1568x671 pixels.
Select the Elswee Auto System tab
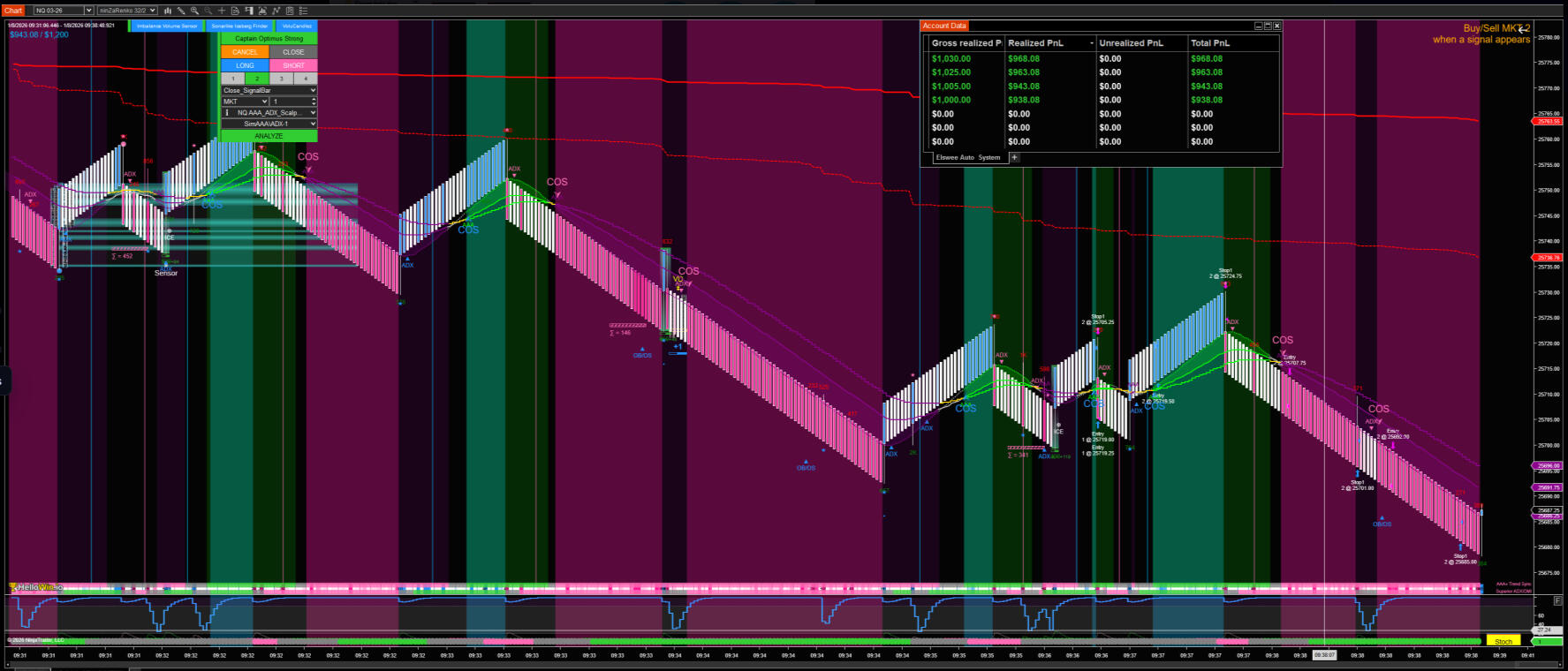[x=967, y=158]
